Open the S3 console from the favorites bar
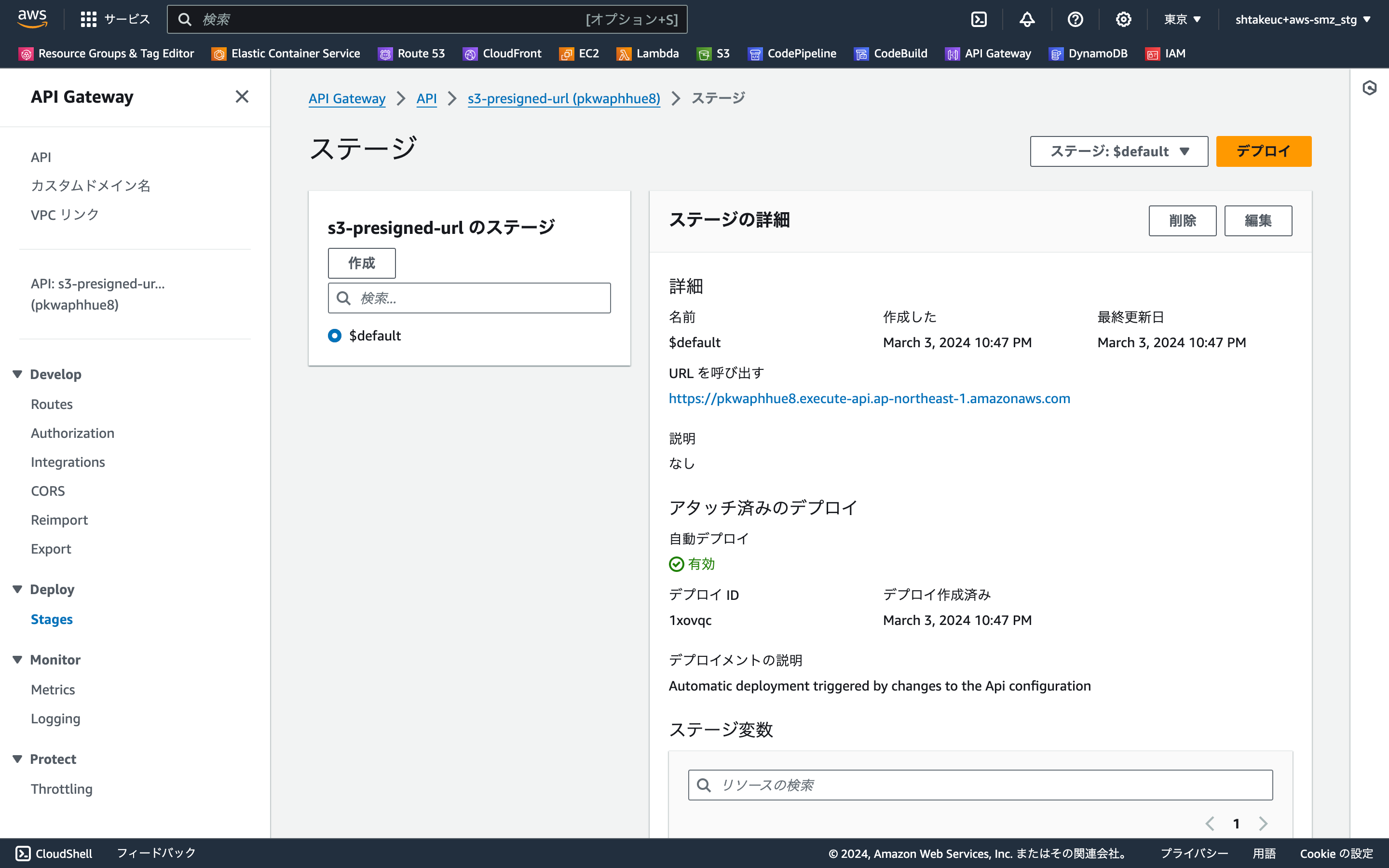Viewport: 1389px width, 868px height. click(713, 54)
